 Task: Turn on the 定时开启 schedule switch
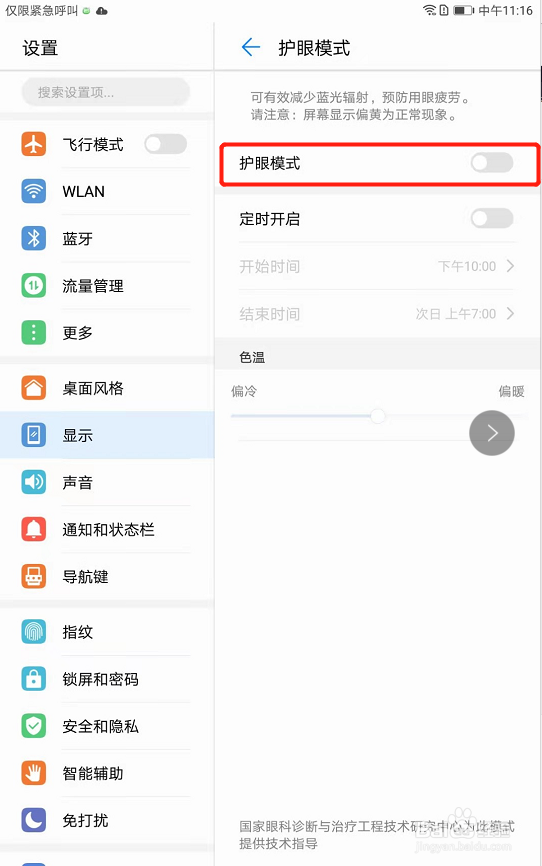(x=492, y=219)
